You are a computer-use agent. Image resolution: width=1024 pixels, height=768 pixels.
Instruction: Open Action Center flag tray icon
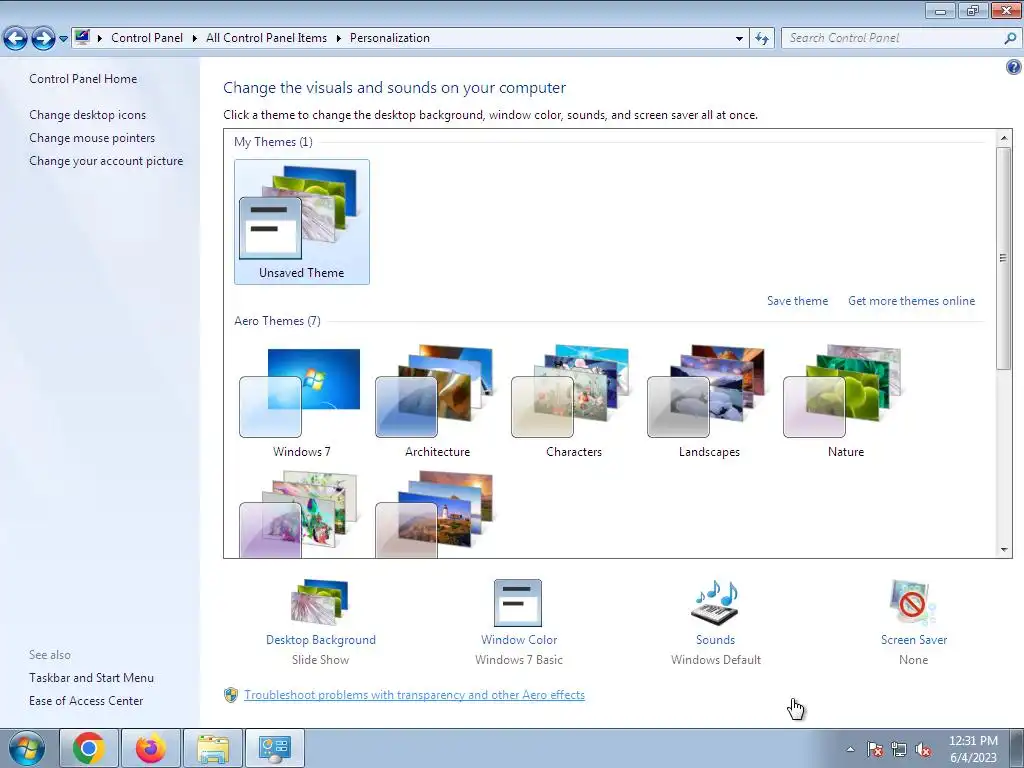click(875, 749)
